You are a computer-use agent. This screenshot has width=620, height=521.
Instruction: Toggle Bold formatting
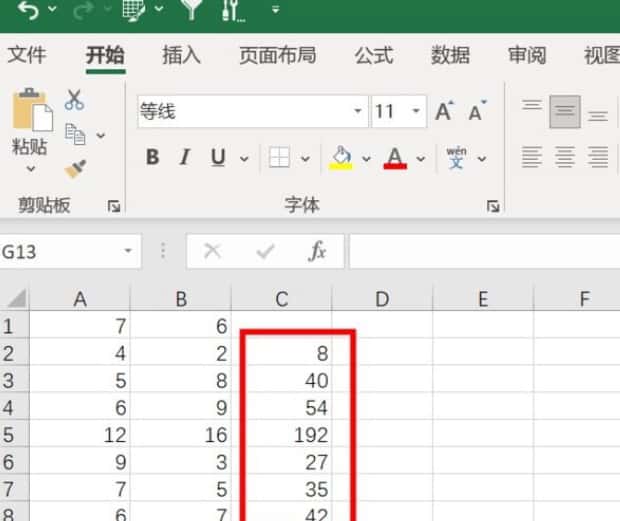click(152, 158)
